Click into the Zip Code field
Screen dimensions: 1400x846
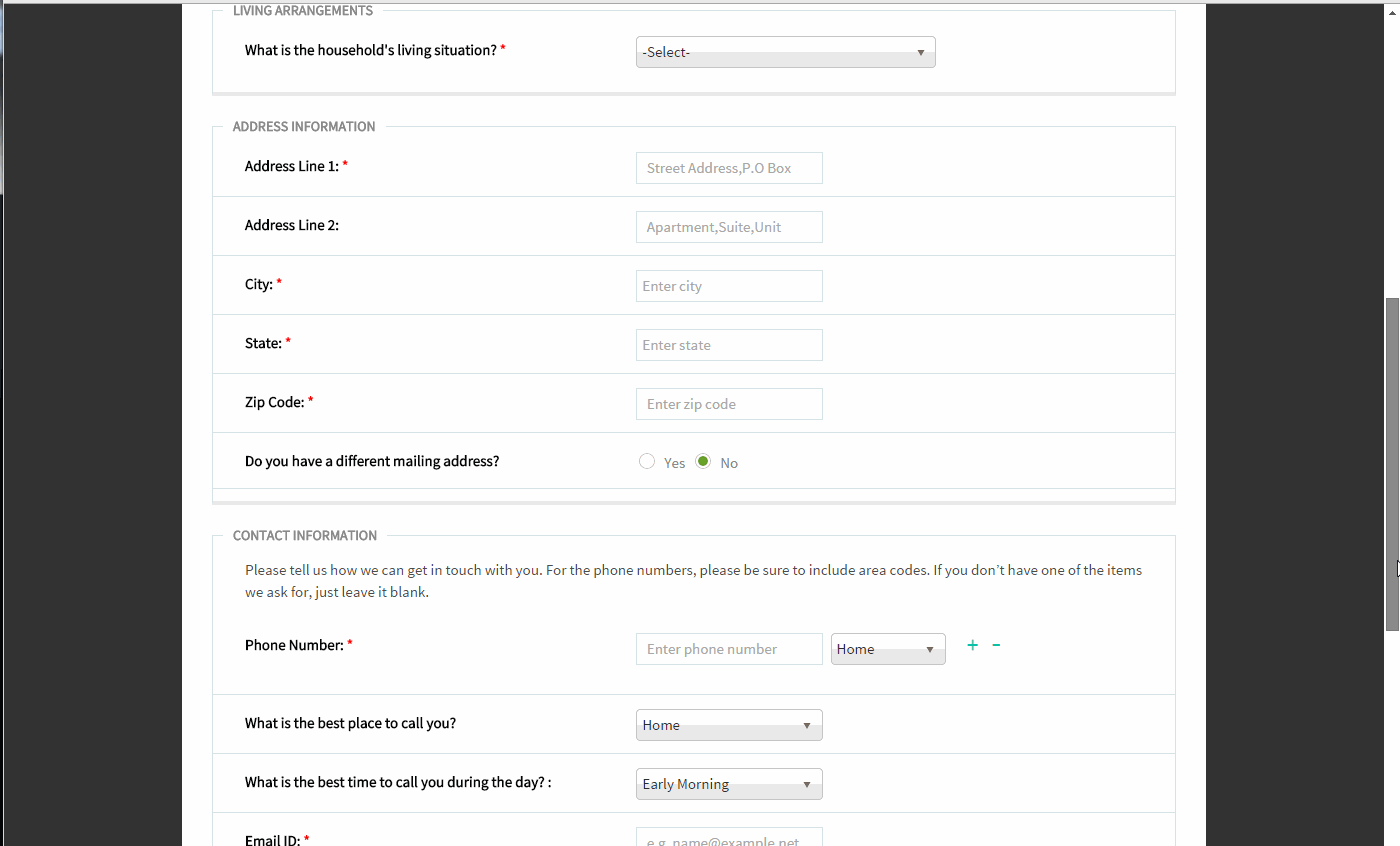(729, 404)
